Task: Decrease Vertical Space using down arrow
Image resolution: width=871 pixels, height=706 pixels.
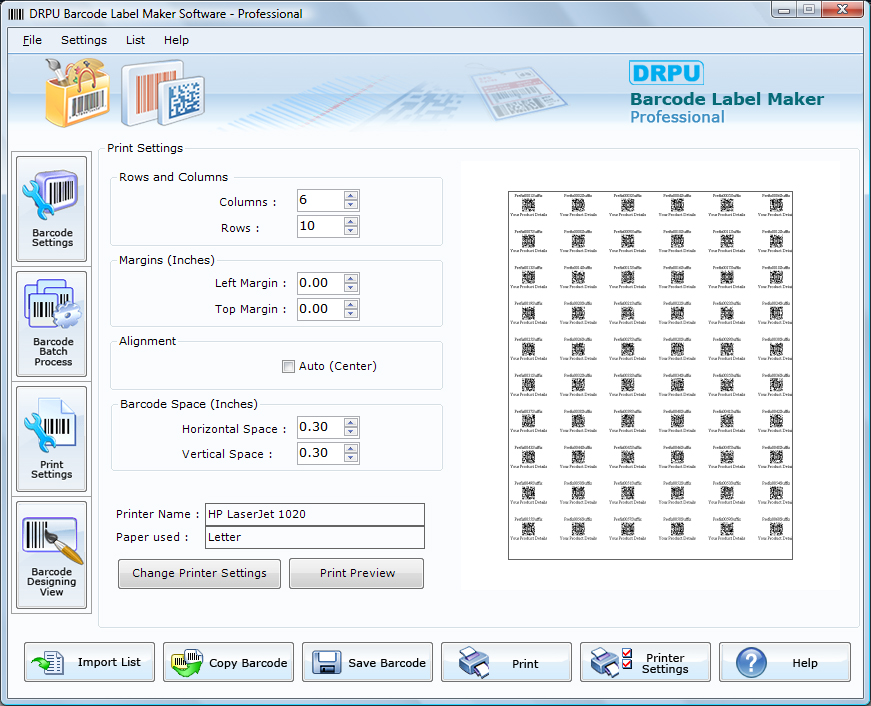Action: click(350, 459)
